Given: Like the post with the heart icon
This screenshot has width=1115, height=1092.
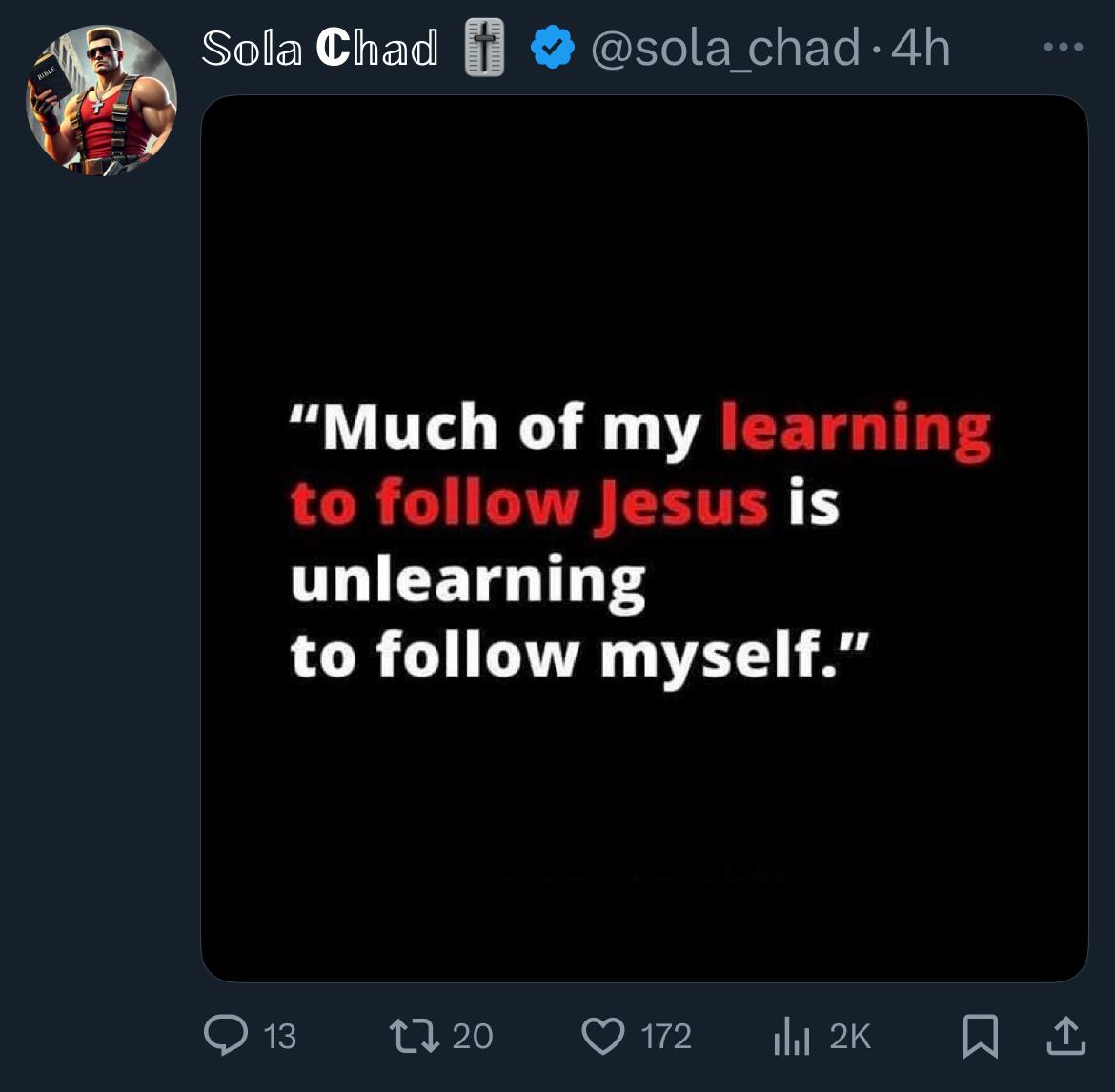Looking at the screenshot, I should [x=603, y=1036].
